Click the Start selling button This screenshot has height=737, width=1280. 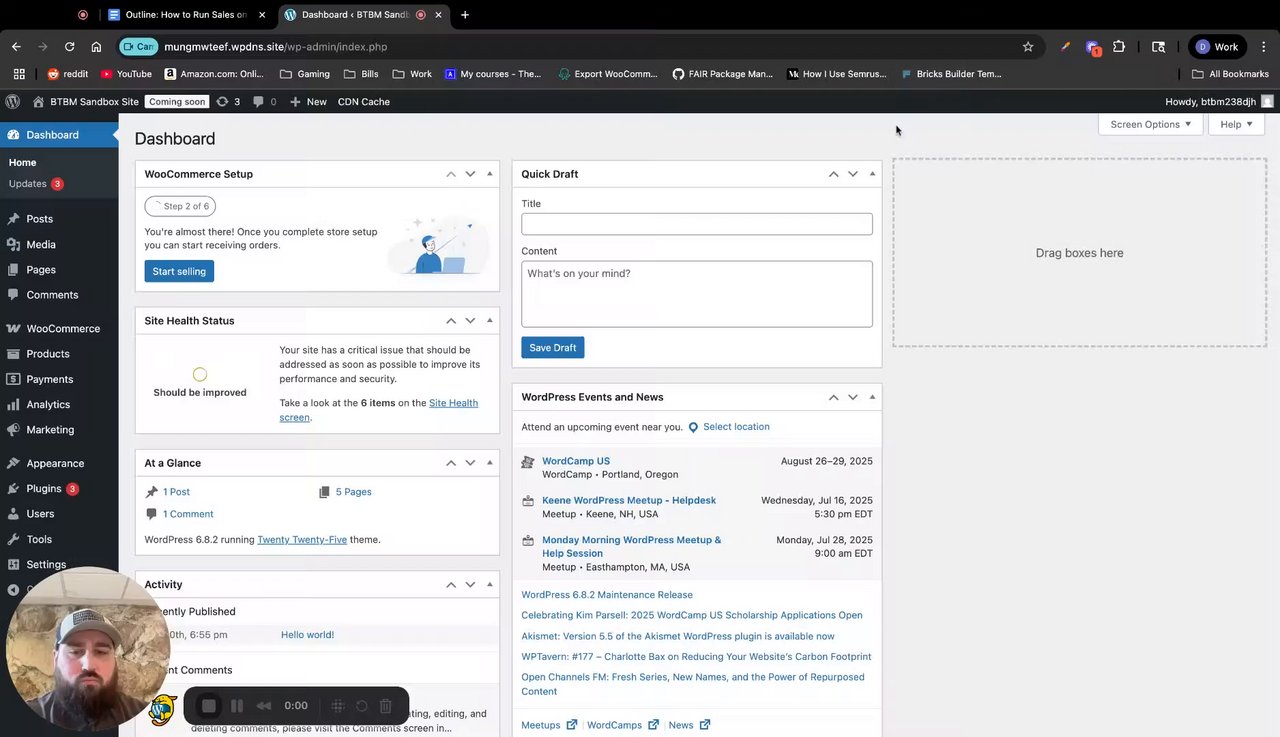coord(179,272)
